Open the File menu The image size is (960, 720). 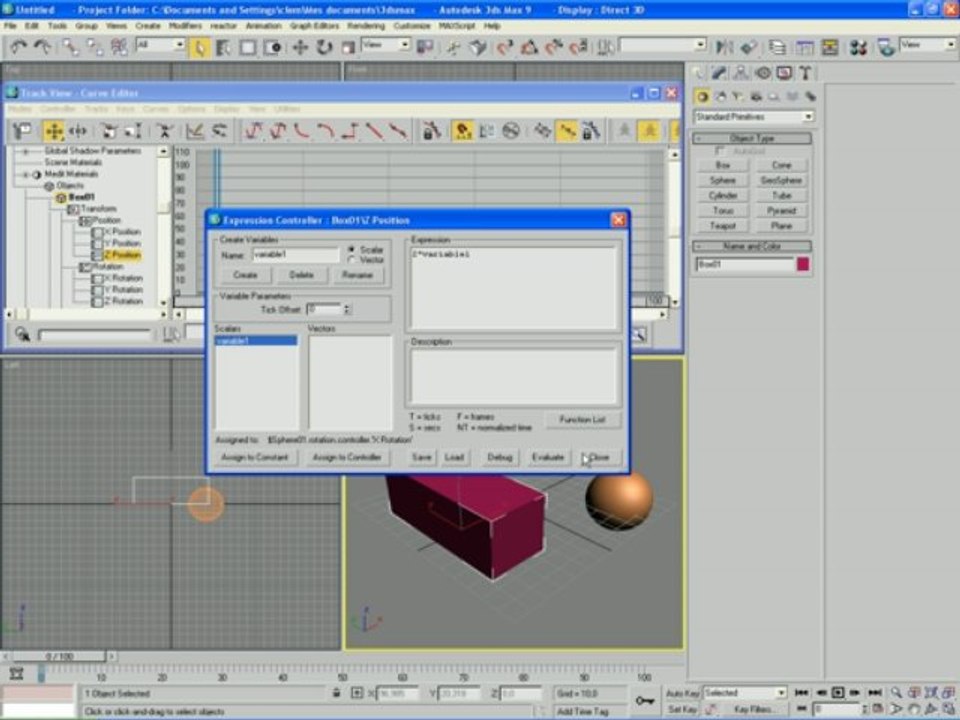tap(10, 26)
